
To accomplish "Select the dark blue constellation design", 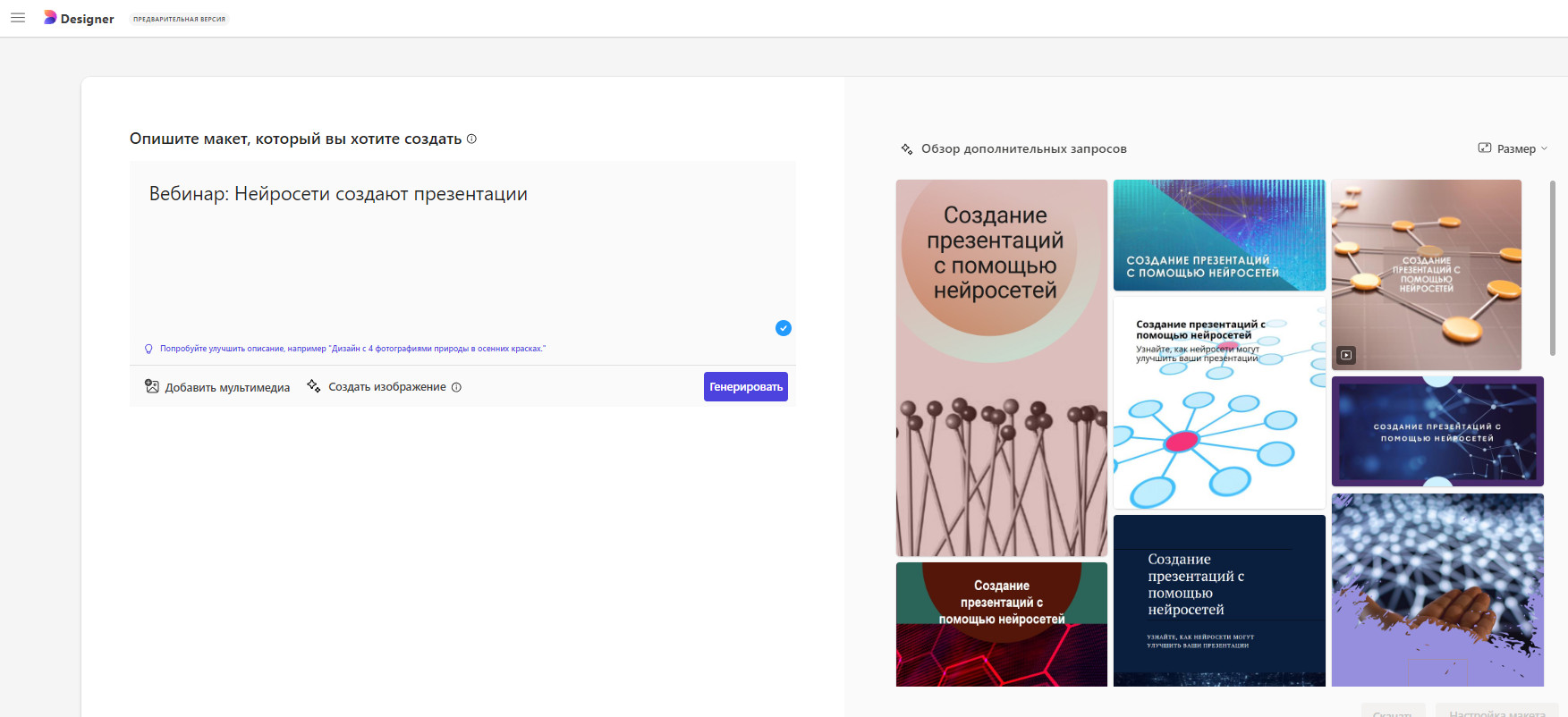I will (x=1437, y=432).
